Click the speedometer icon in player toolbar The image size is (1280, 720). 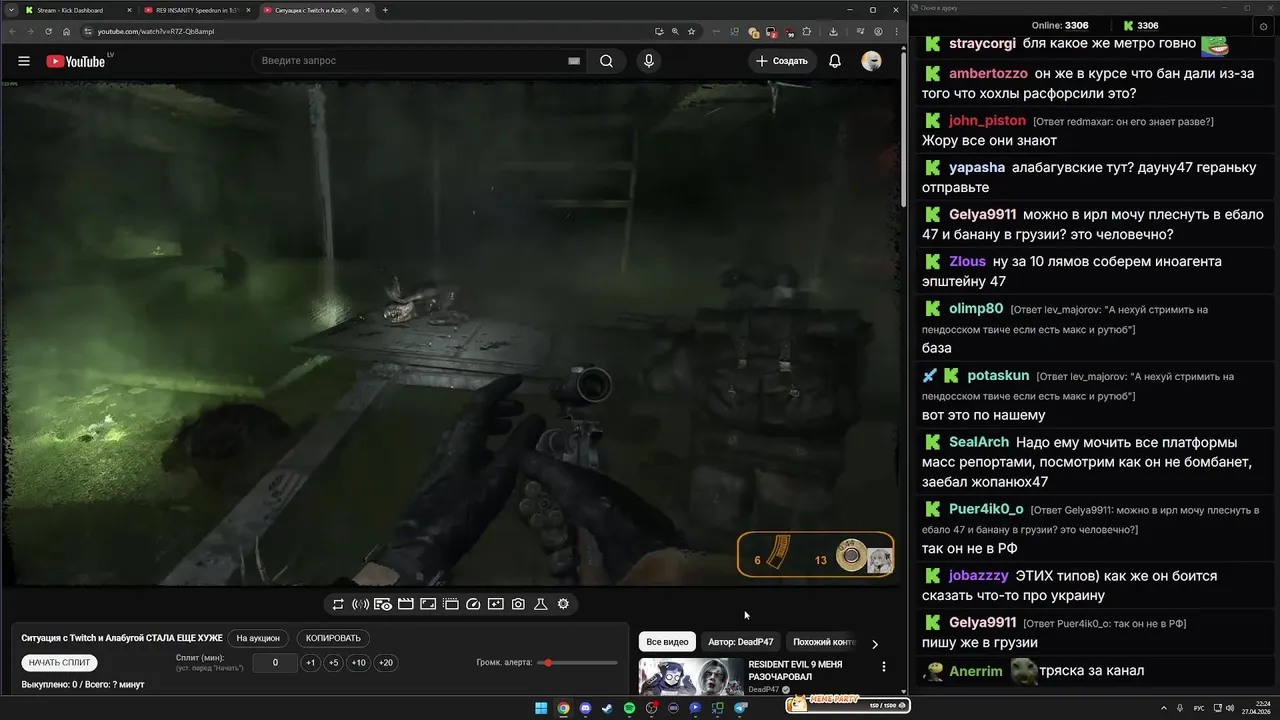coord(474,604)
